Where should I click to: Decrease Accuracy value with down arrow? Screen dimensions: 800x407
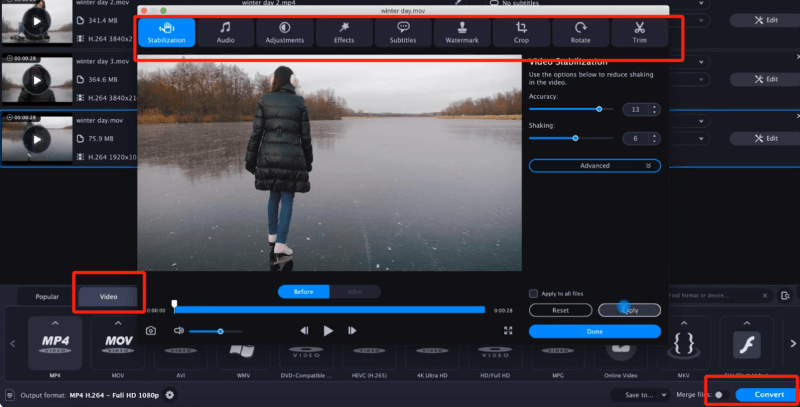pos(654,112)
